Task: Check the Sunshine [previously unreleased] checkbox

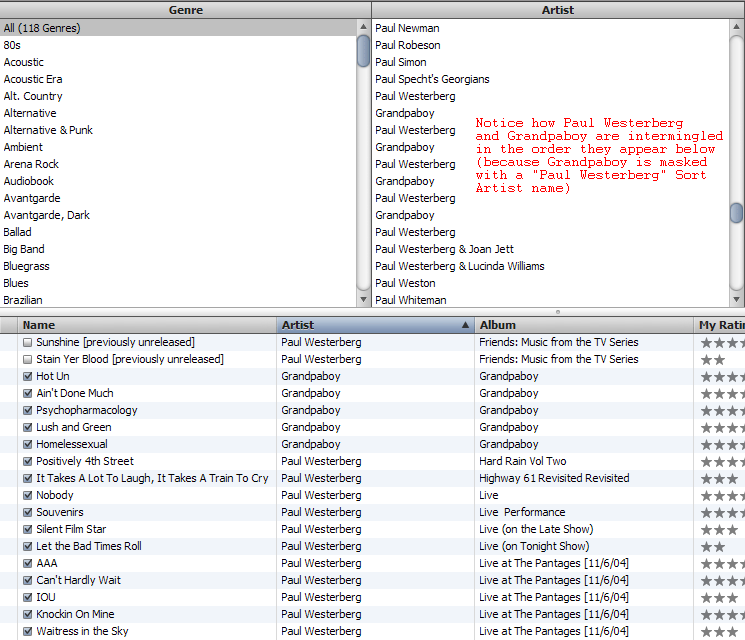Action: 28,342
